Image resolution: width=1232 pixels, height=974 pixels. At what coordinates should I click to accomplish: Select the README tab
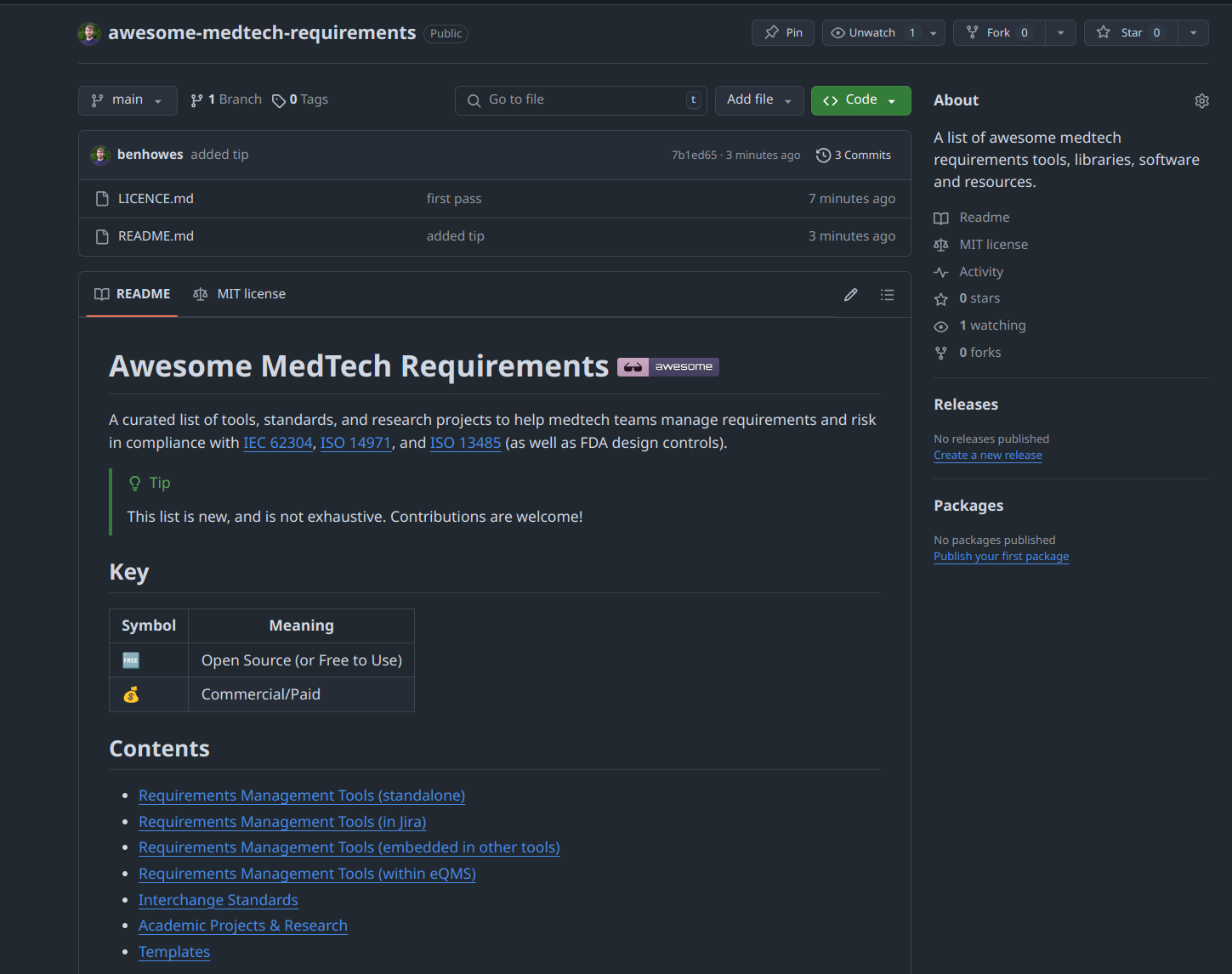pyautogui.click(x=132, y=294)
